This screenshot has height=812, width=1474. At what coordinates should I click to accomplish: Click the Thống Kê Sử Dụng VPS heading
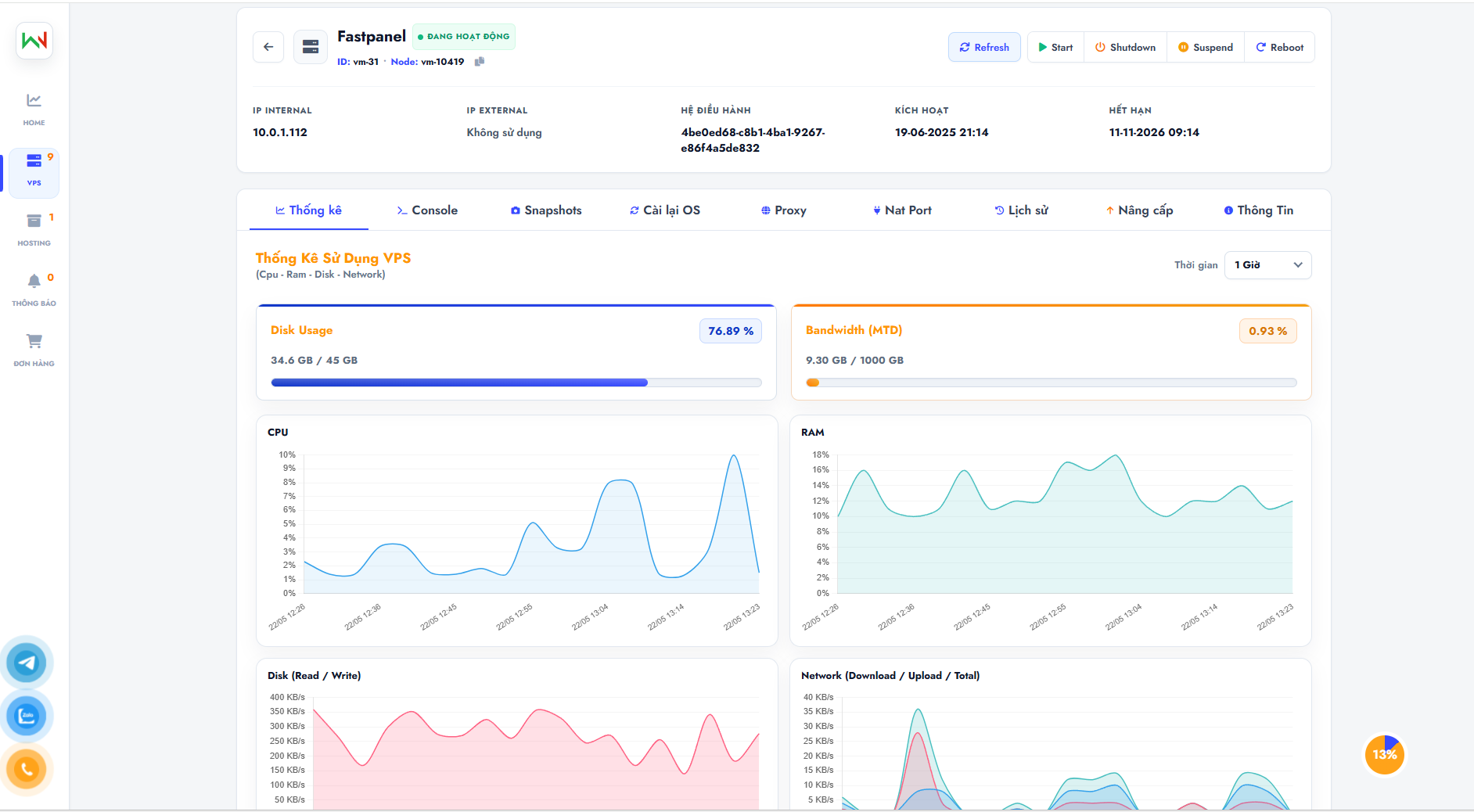(x=333, y=258)
